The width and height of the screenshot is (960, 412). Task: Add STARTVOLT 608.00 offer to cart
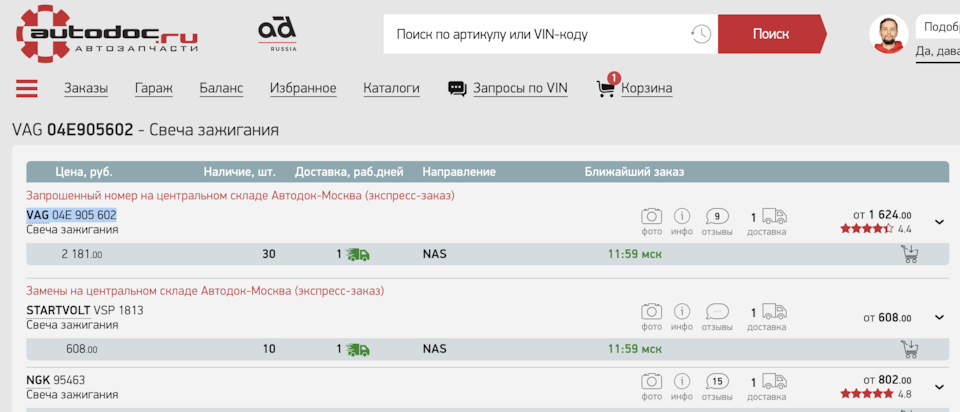coord(910,349)
